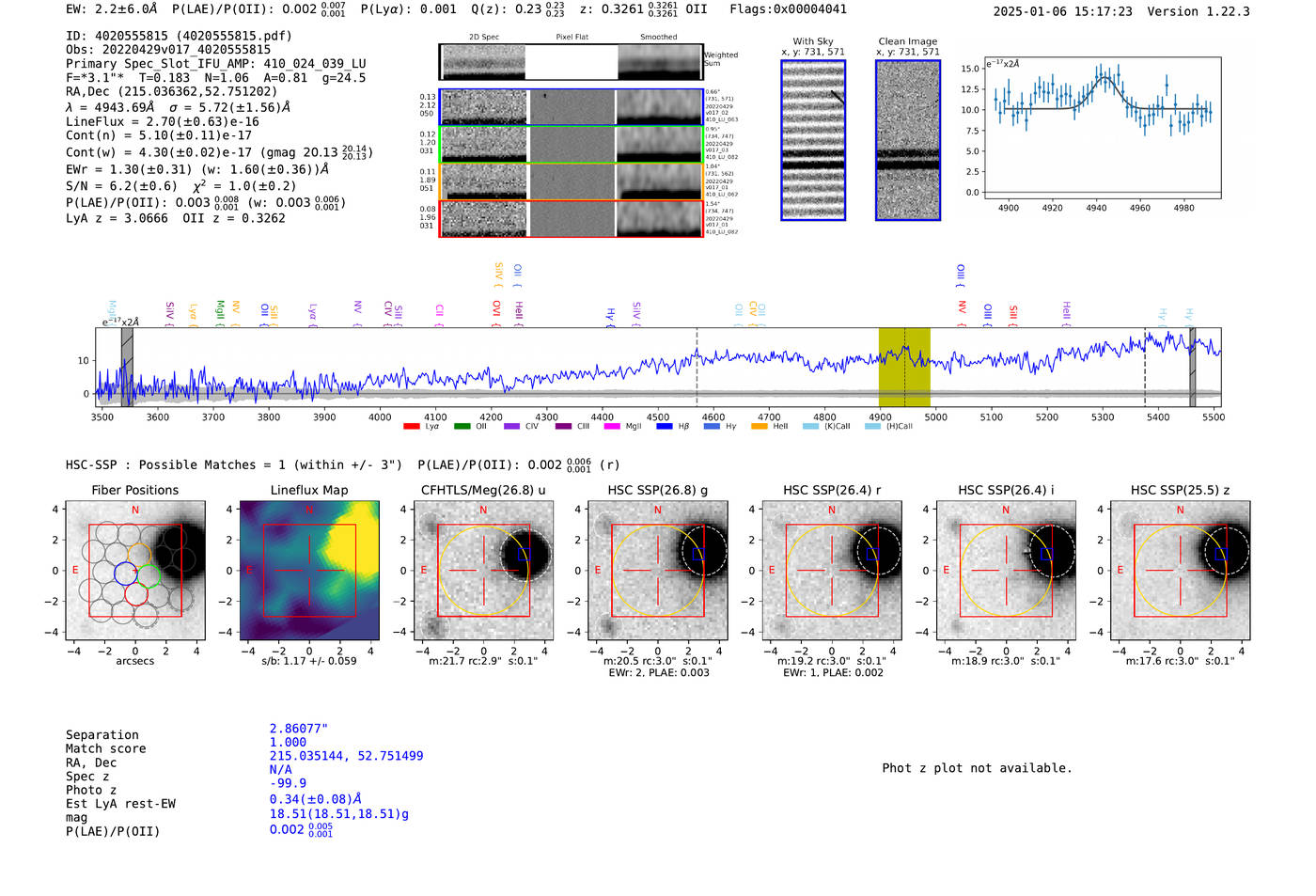
Task: Select the Flags:0x00004041 text
Action: pos(788,9)
